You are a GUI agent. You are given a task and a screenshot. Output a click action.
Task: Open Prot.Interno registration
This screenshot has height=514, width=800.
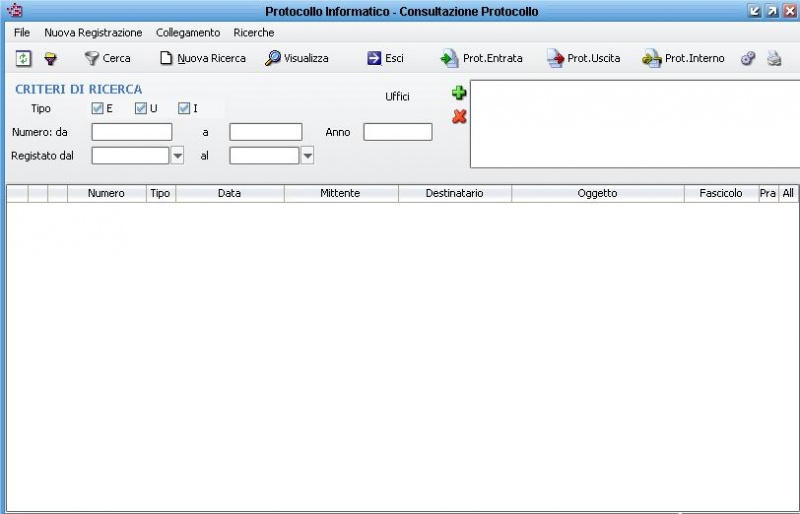coord(683,58)
